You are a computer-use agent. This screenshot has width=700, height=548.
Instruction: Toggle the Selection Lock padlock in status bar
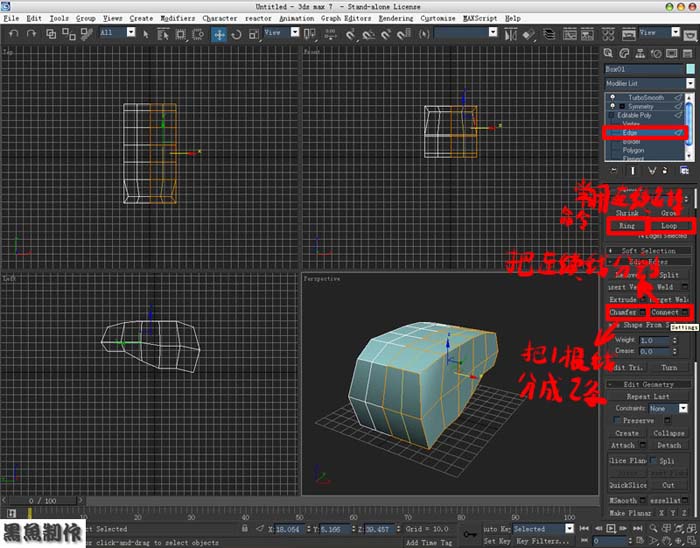[245, 528]
